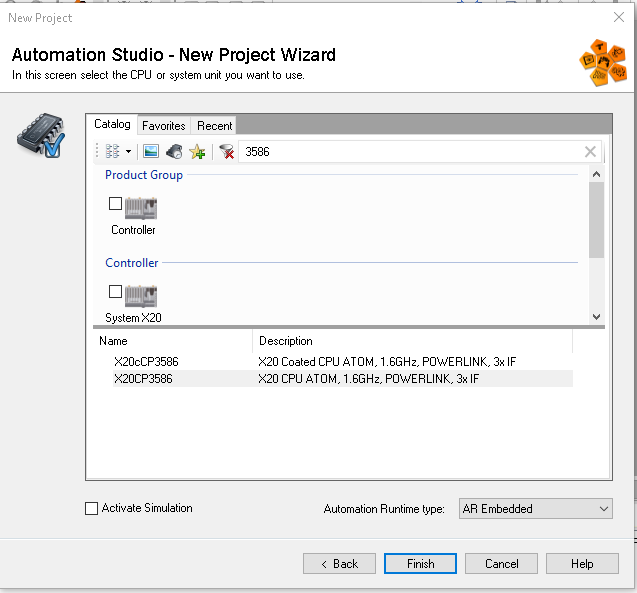Click the Product Group section heading

(x=144, y=175)
